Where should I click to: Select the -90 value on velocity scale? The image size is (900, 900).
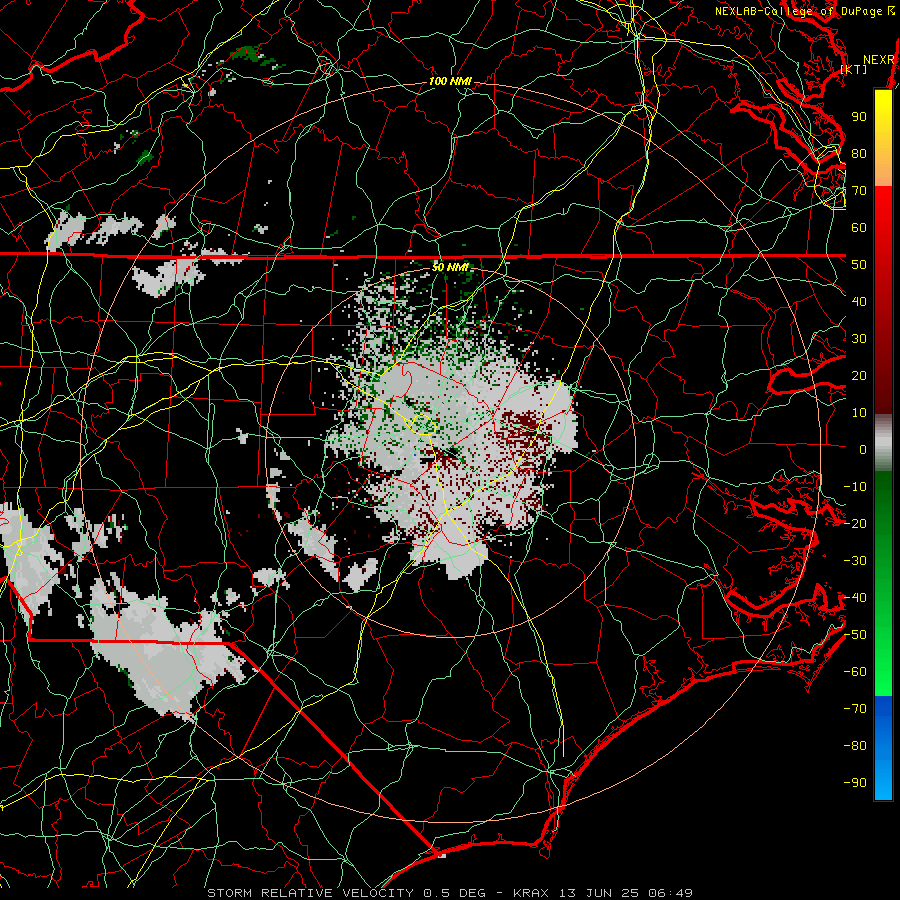[855, 783]
